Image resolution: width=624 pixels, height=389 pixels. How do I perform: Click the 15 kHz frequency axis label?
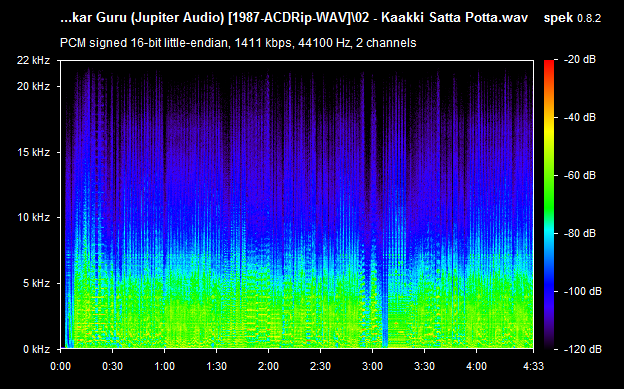(x=33, y=152)
